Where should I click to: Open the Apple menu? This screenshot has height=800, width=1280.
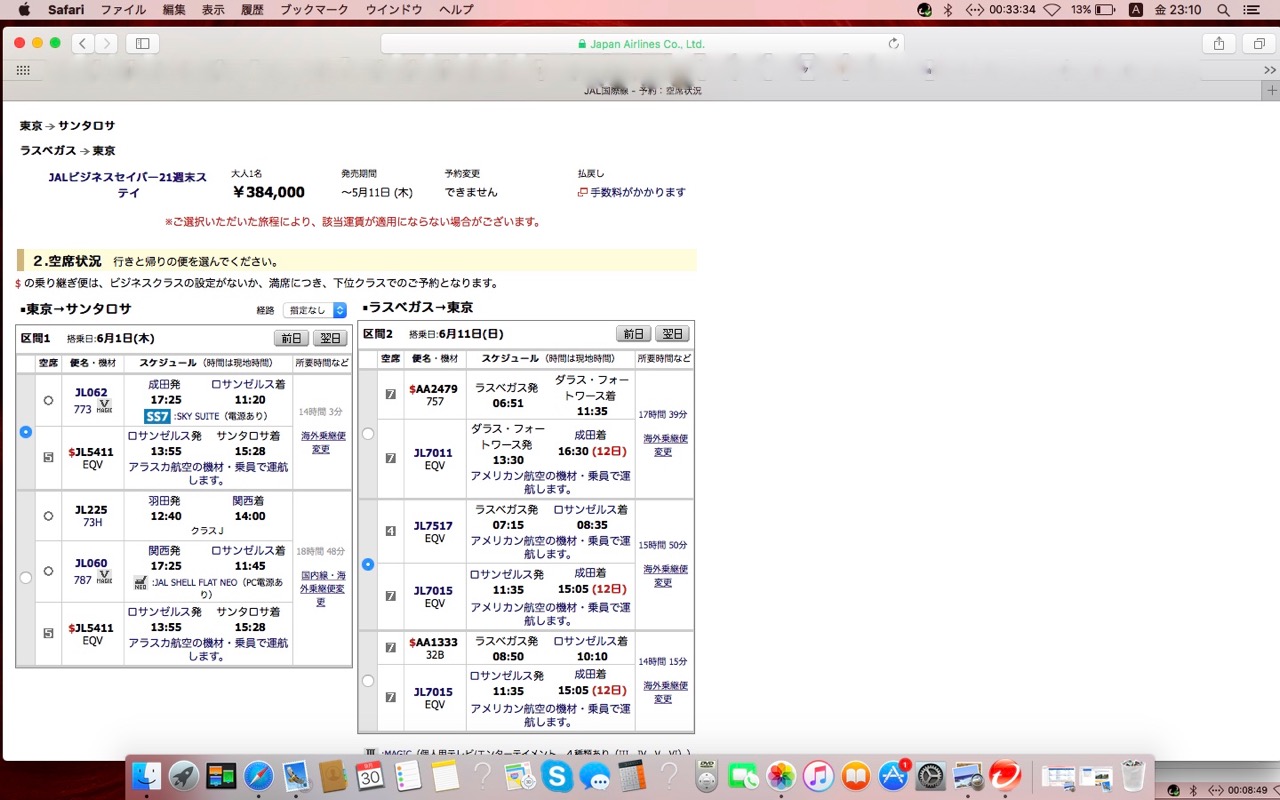[x=24, y=10]
